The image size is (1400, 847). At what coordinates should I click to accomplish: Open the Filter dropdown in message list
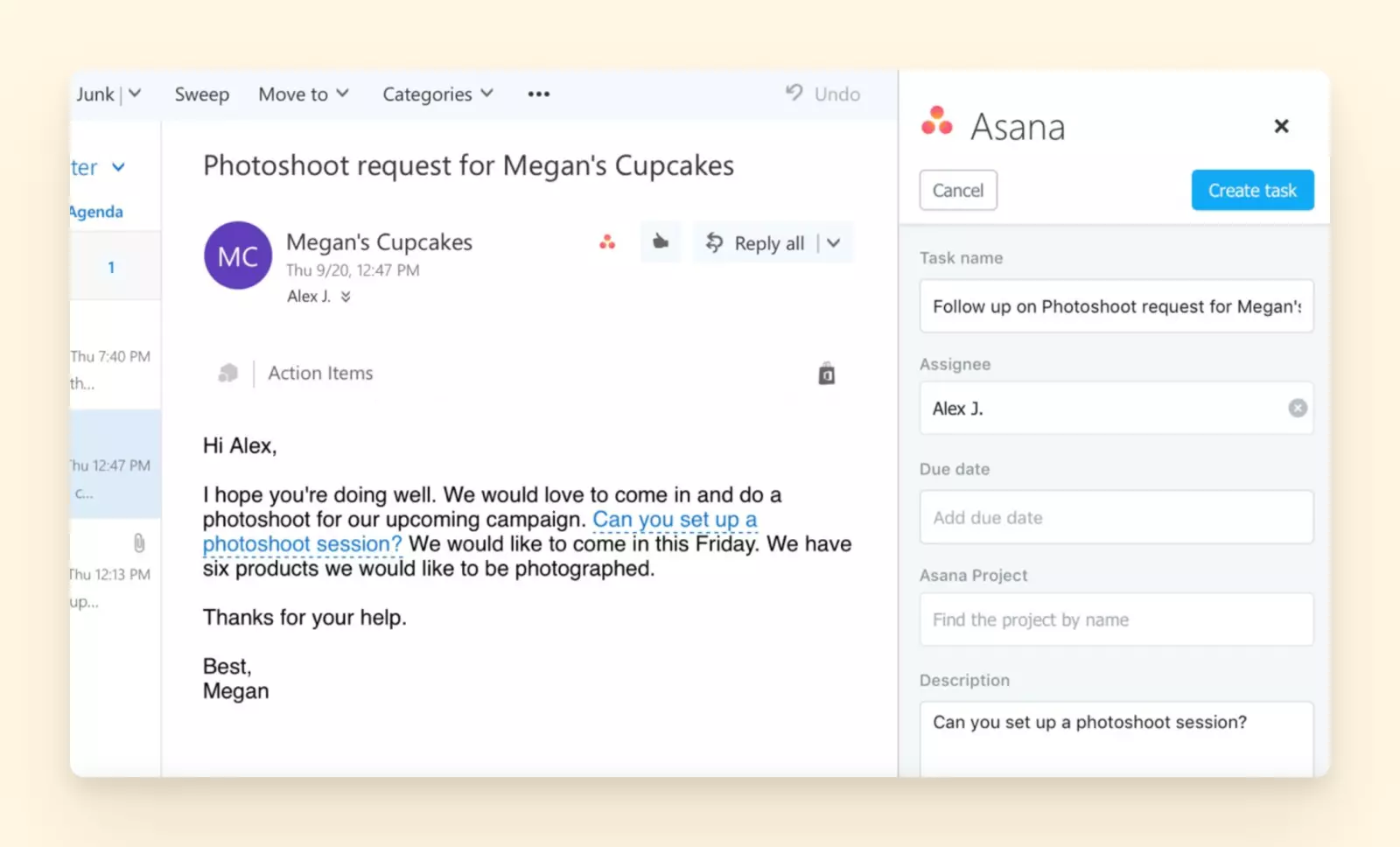[98, 167]
